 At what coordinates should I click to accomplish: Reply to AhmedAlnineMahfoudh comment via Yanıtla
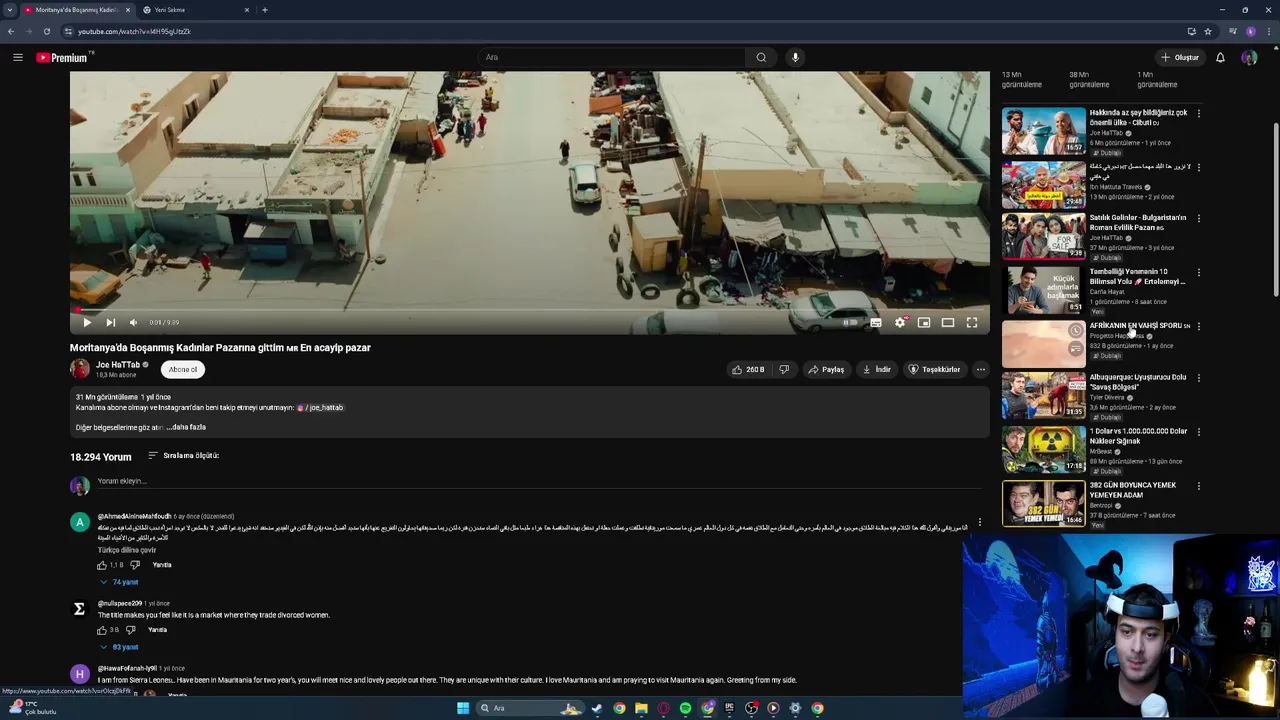(162, 565)
